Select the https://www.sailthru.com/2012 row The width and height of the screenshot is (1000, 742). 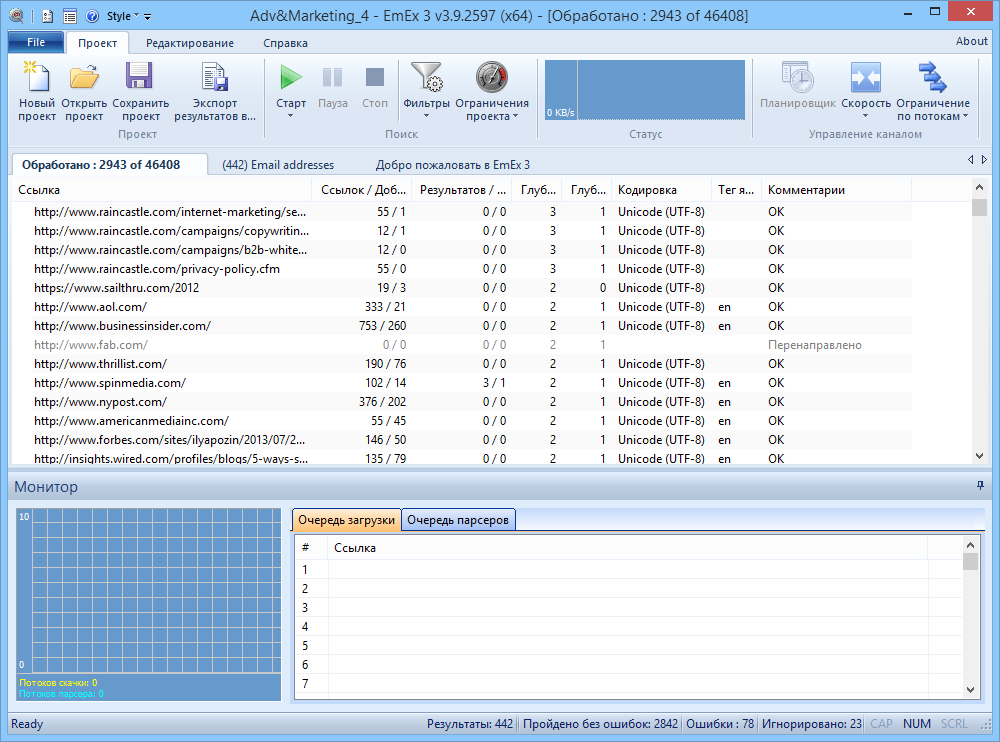coord(462,288)
